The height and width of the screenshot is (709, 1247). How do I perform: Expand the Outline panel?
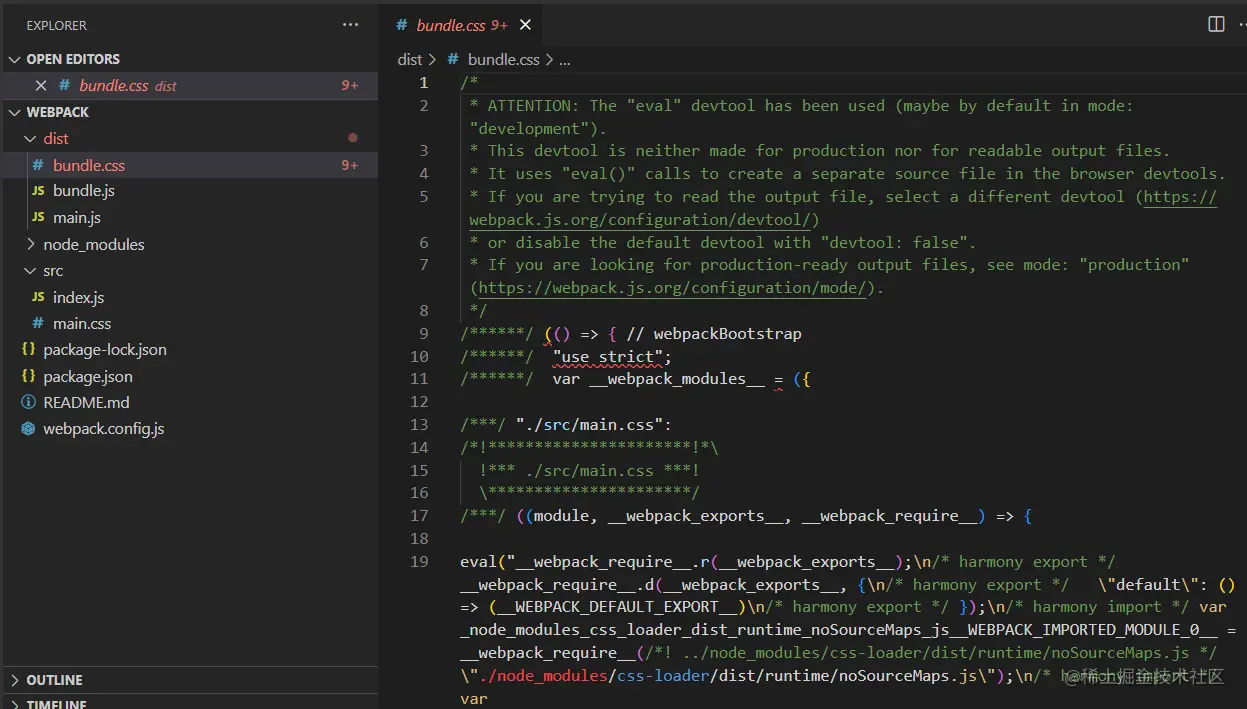pyautogui.click(x=14, y=680)
